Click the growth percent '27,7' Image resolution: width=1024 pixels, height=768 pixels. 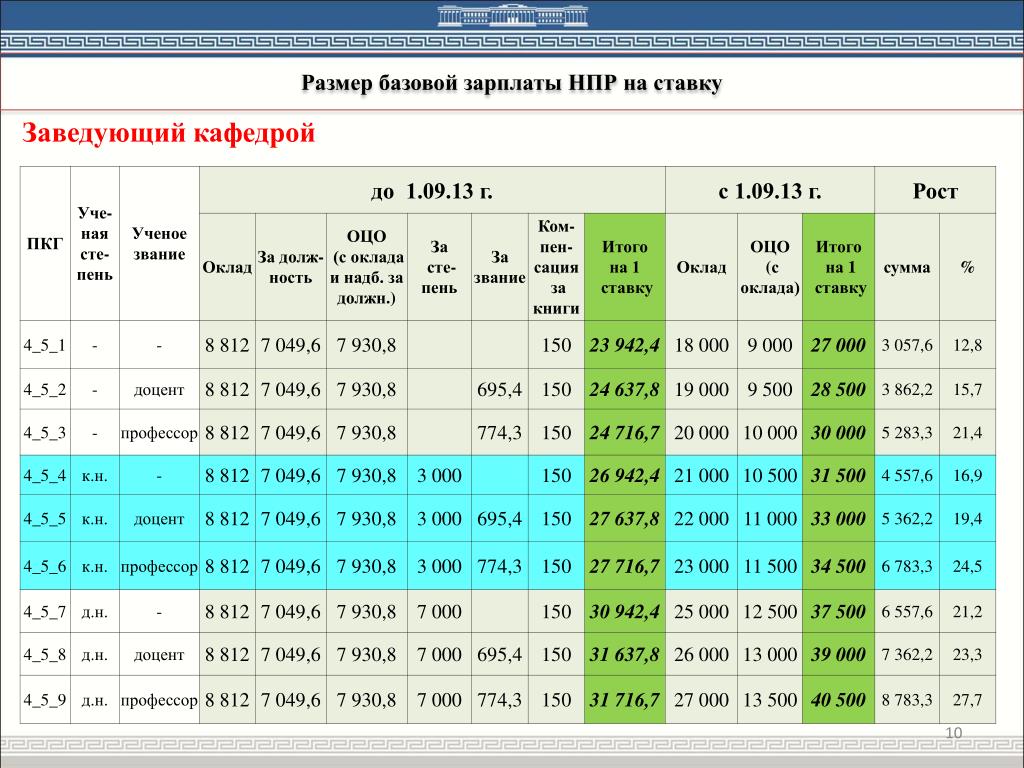tap(967, 700)
